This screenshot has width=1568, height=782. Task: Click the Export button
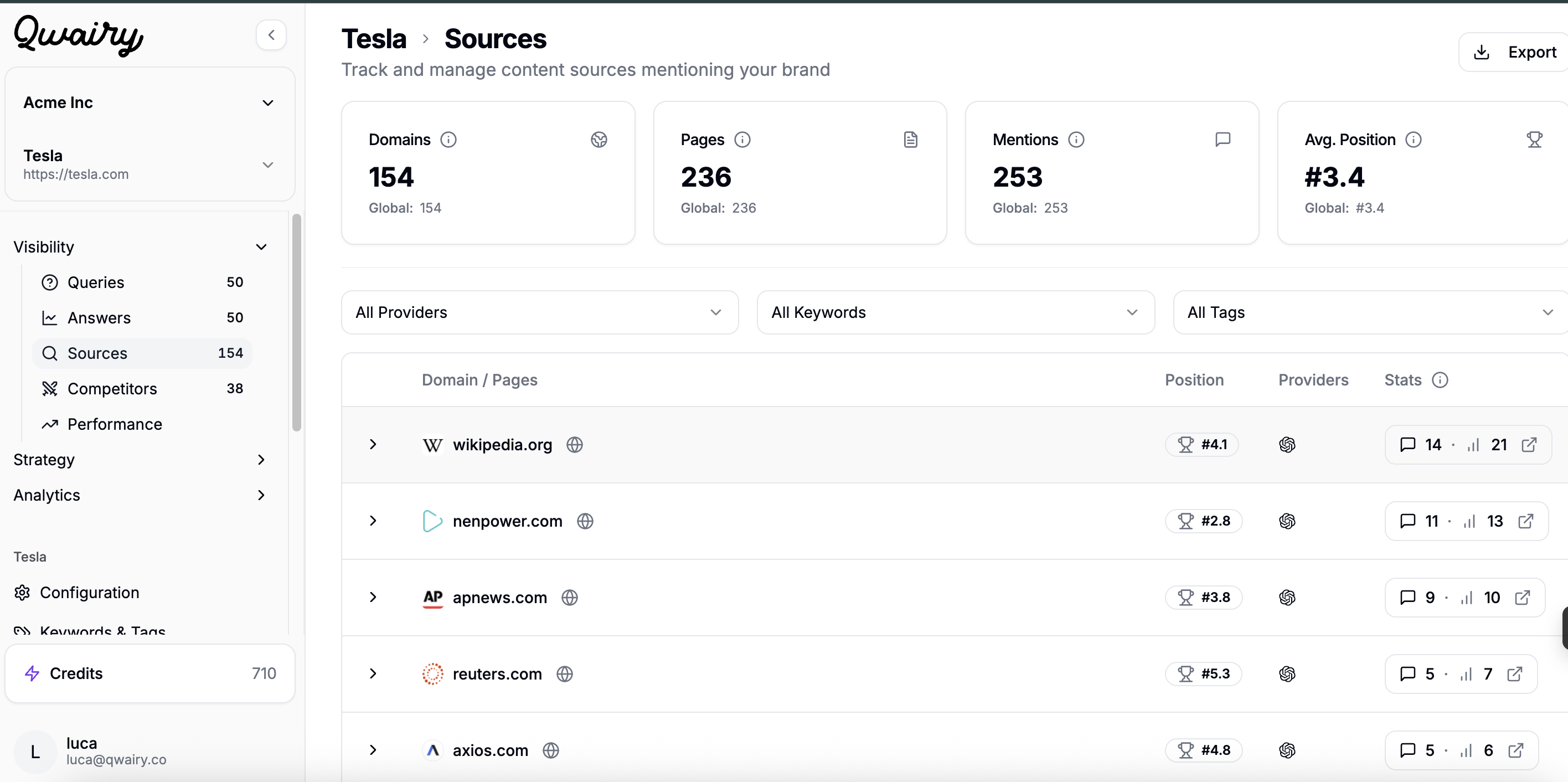pyautogui.click(x=1514, y=53)
